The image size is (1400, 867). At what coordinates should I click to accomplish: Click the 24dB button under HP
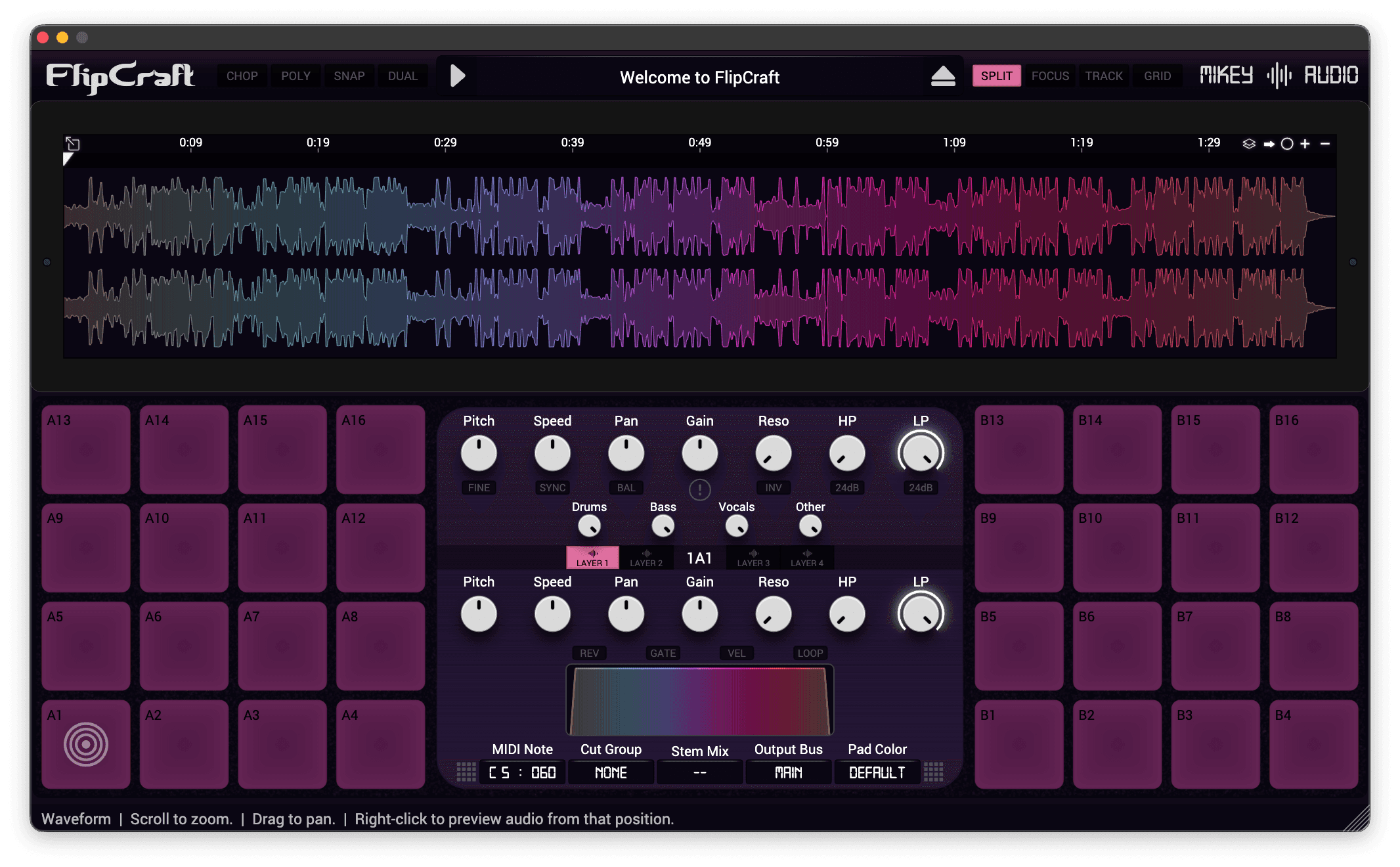click(x=846, y=487)
